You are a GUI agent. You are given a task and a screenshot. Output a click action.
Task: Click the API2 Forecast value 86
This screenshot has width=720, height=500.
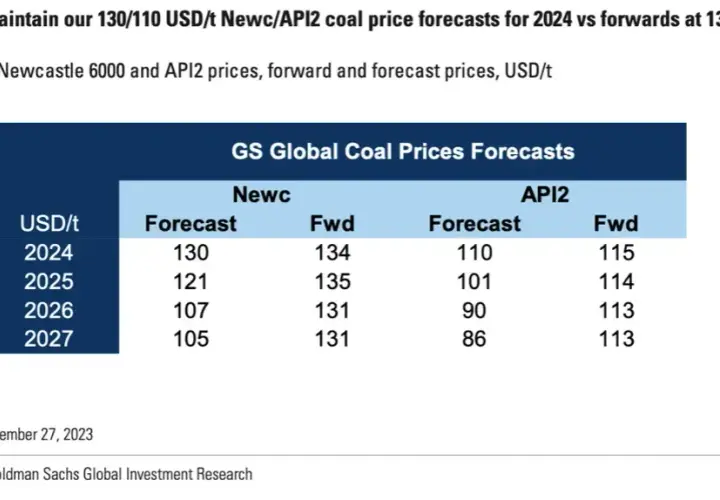474,339
